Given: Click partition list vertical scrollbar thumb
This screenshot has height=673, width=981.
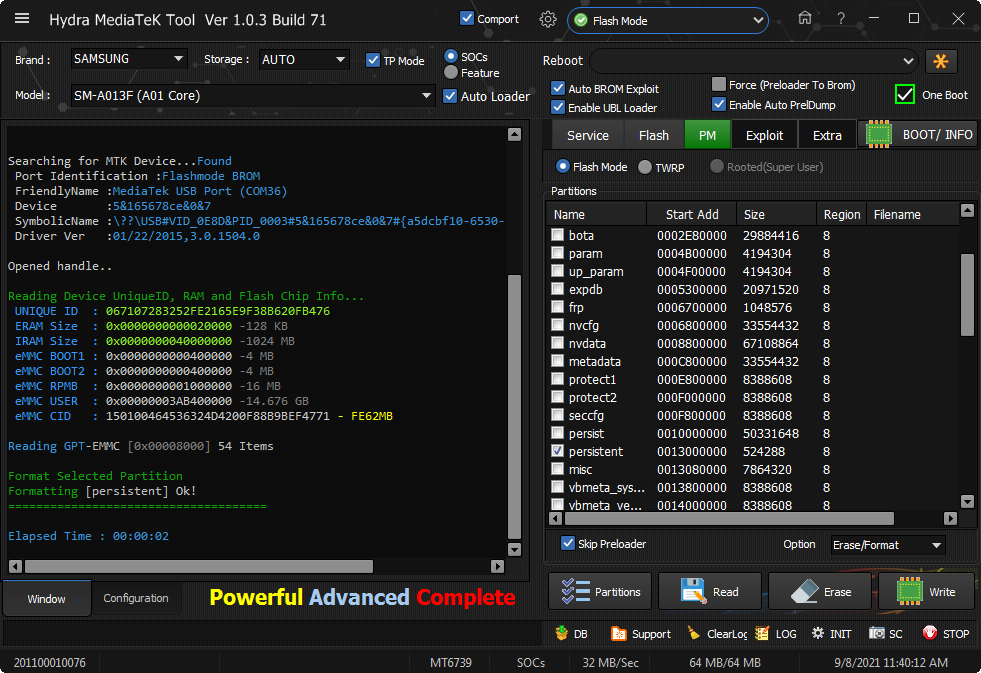Looking at the screenshot, I should [x=967, y=294].
